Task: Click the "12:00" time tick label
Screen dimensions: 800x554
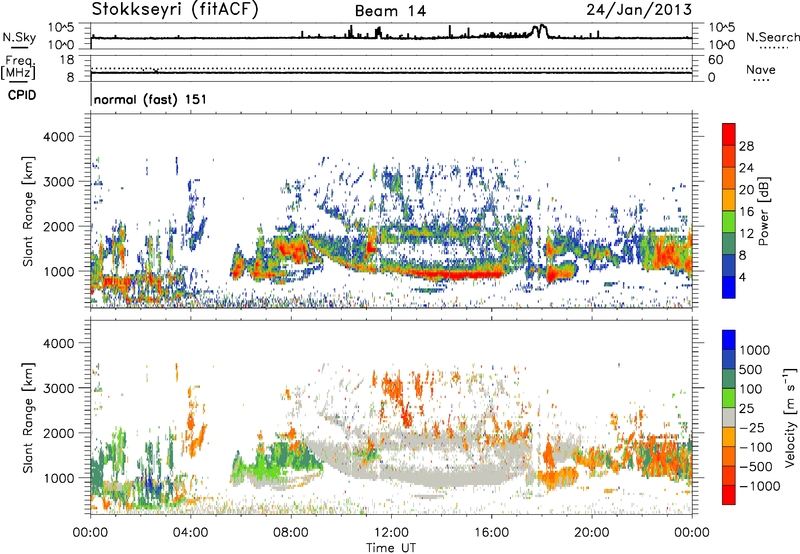Action: 391,533
